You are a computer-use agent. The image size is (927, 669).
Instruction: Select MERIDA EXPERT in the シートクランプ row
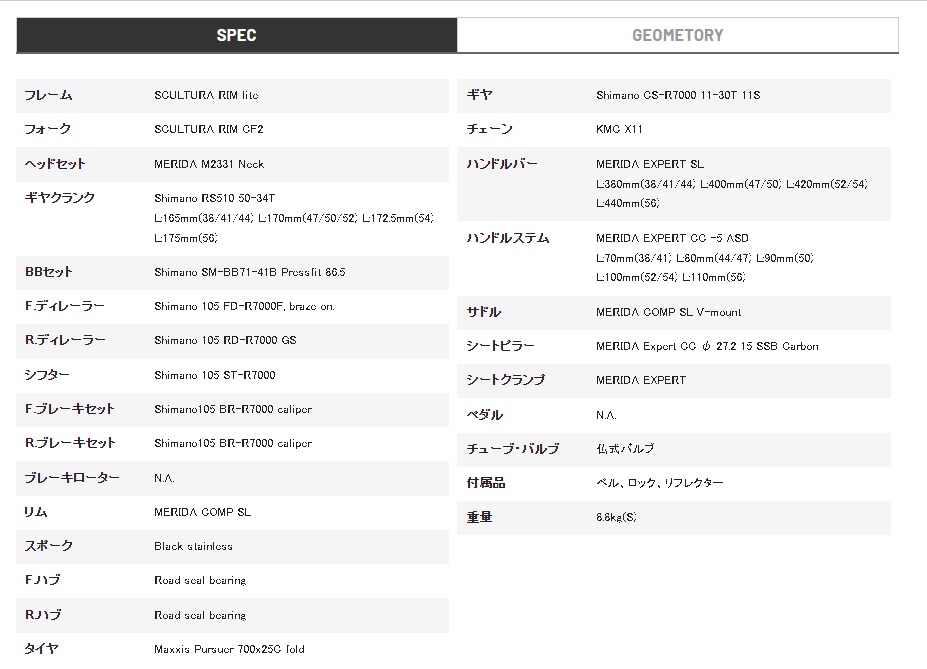pyautogui.click(x=641, y=380)
